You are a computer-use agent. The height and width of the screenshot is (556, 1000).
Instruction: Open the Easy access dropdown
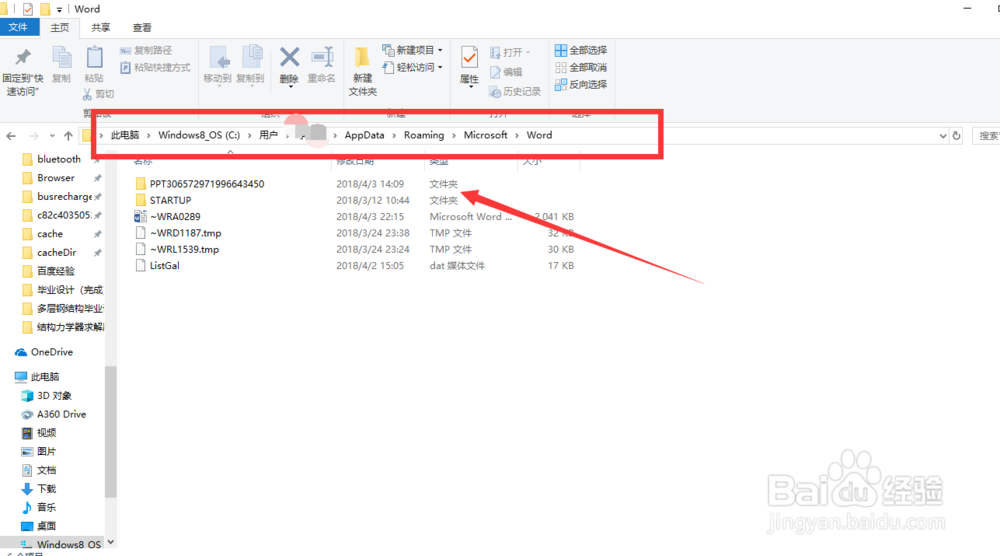413,67
